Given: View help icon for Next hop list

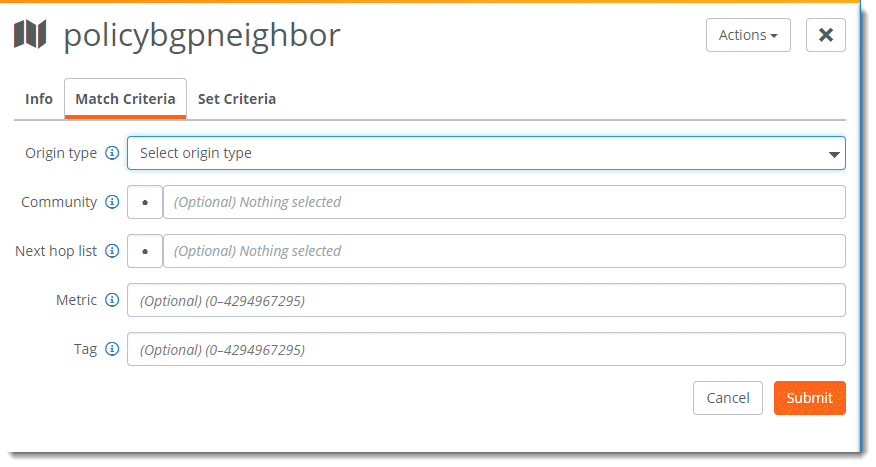Looking at the screenshot, I should tap(112, 251).
